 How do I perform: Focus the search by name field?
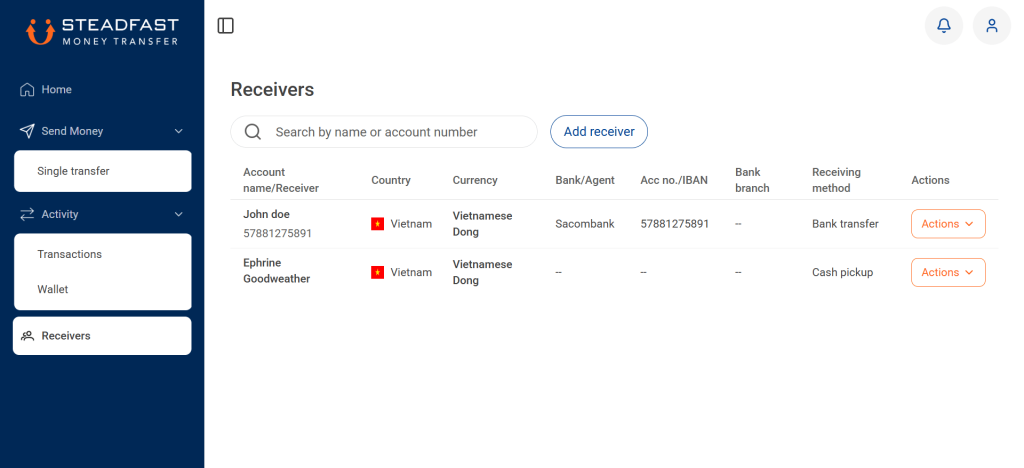[384, 132]
